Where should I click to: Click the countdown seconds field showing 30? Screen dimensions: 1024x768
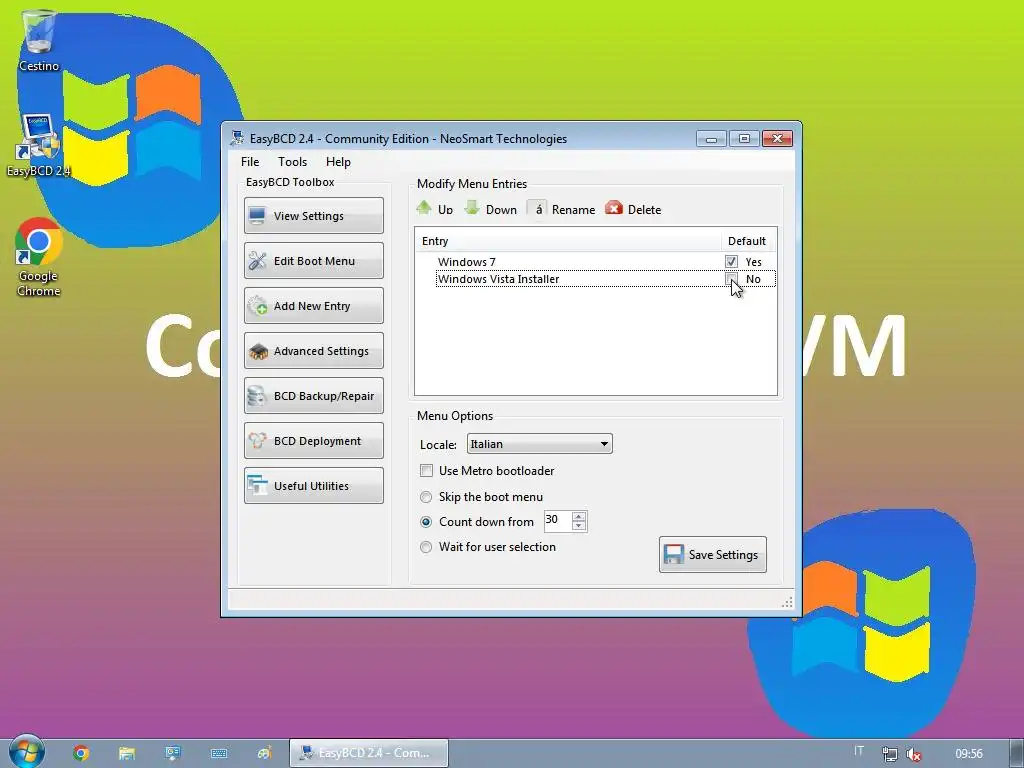[x=557, y=520]
